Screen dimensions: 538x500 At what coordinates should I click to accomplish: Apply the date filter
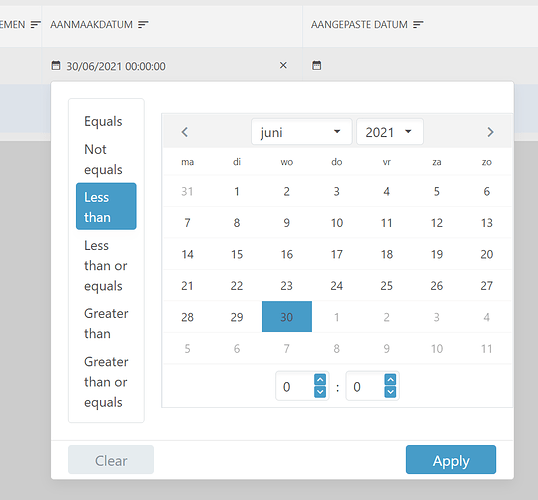451,460
